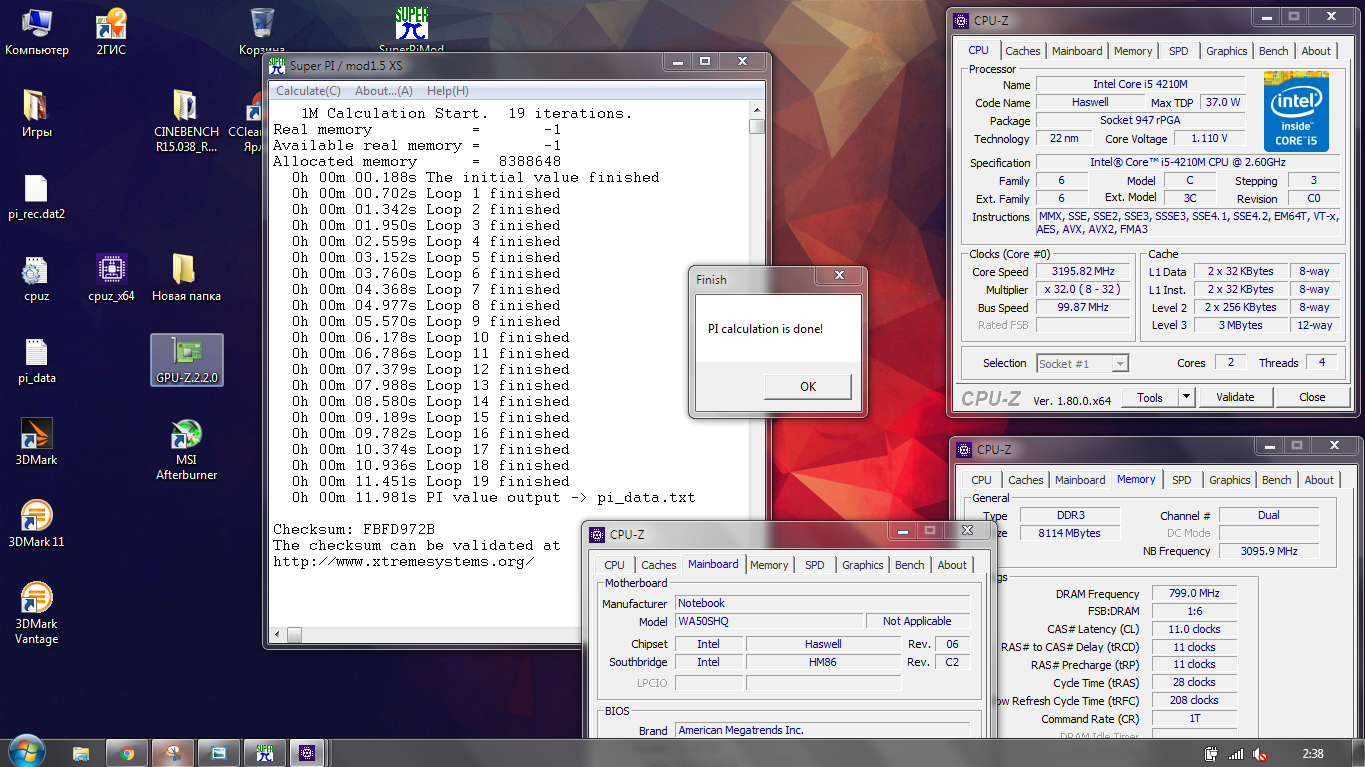
Task: Open the Новая папка folder icon
Action: coord(186,278)
